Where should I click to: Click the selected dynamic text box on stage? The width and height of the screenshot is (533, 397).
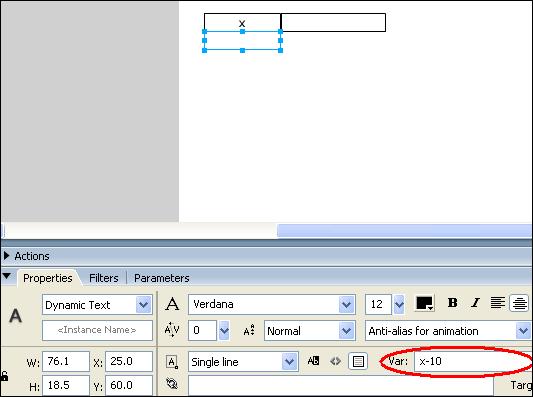pyautogui.click(x=242, y=41)
